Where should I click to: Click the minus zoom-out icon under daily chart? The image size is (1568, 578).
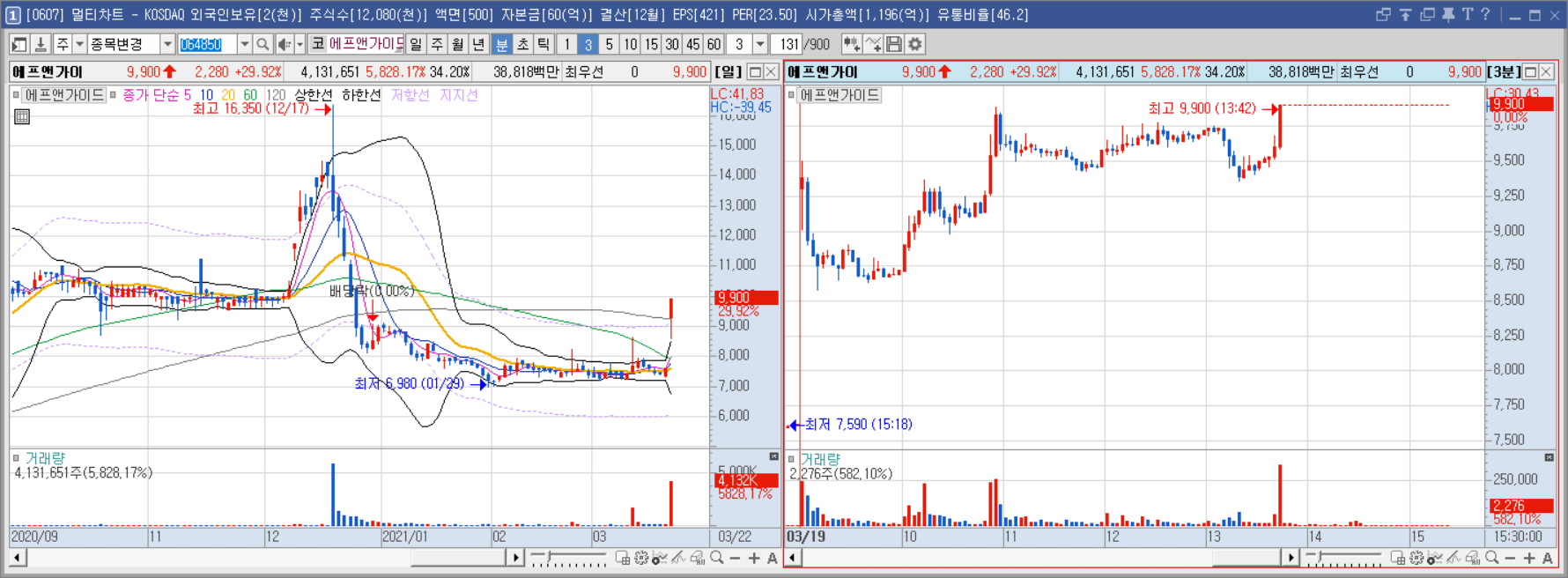[735, 558]
